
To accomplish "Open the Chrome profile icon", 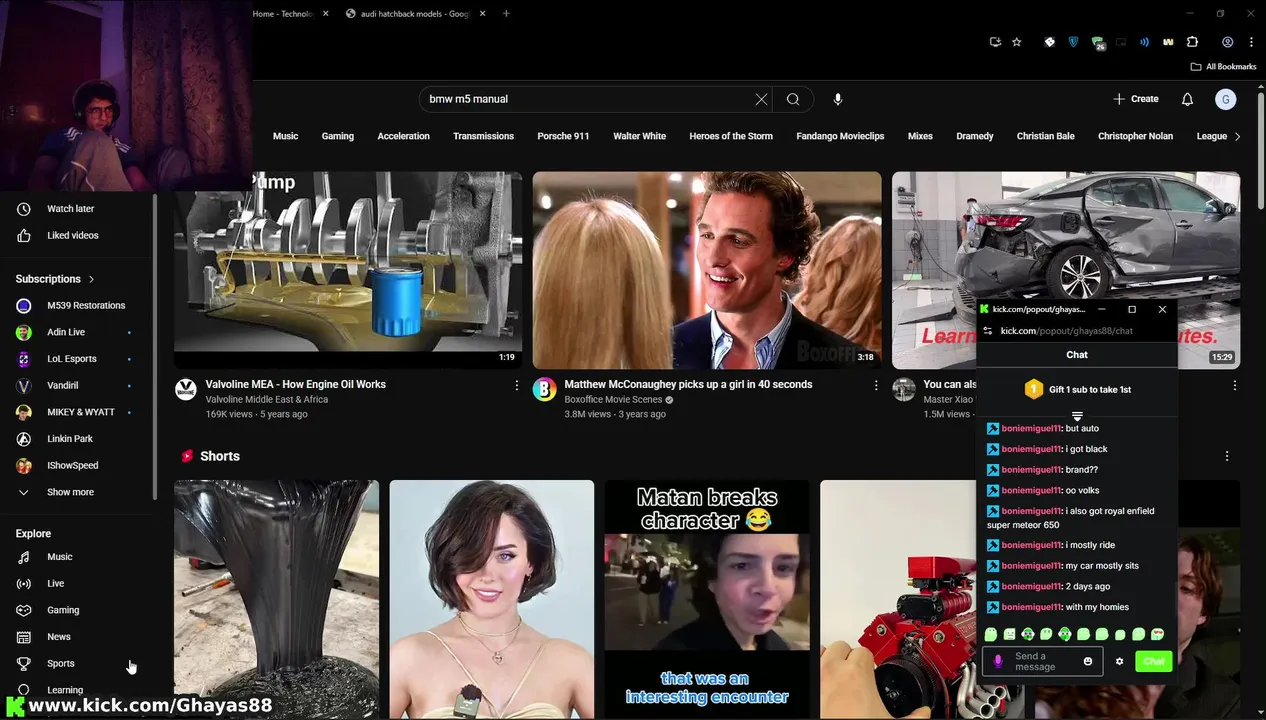I will (1227, 42).
